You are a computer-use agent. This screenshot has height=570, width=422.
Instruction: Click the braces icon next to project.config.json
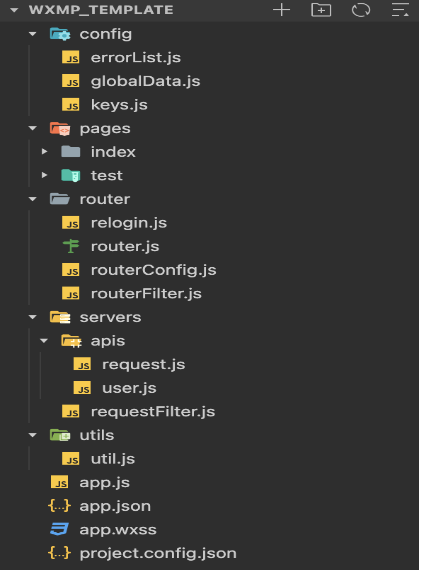[x=59, y=553]
